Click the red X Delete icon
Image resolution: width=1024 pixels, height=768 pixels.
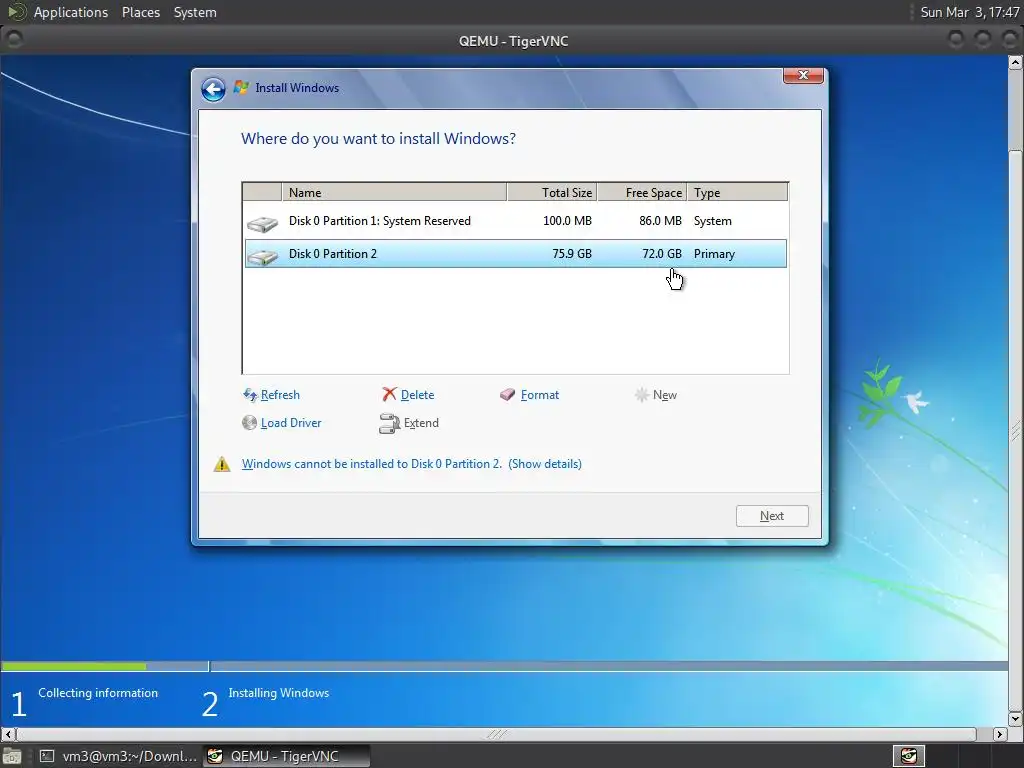click(x=389, y=394)
